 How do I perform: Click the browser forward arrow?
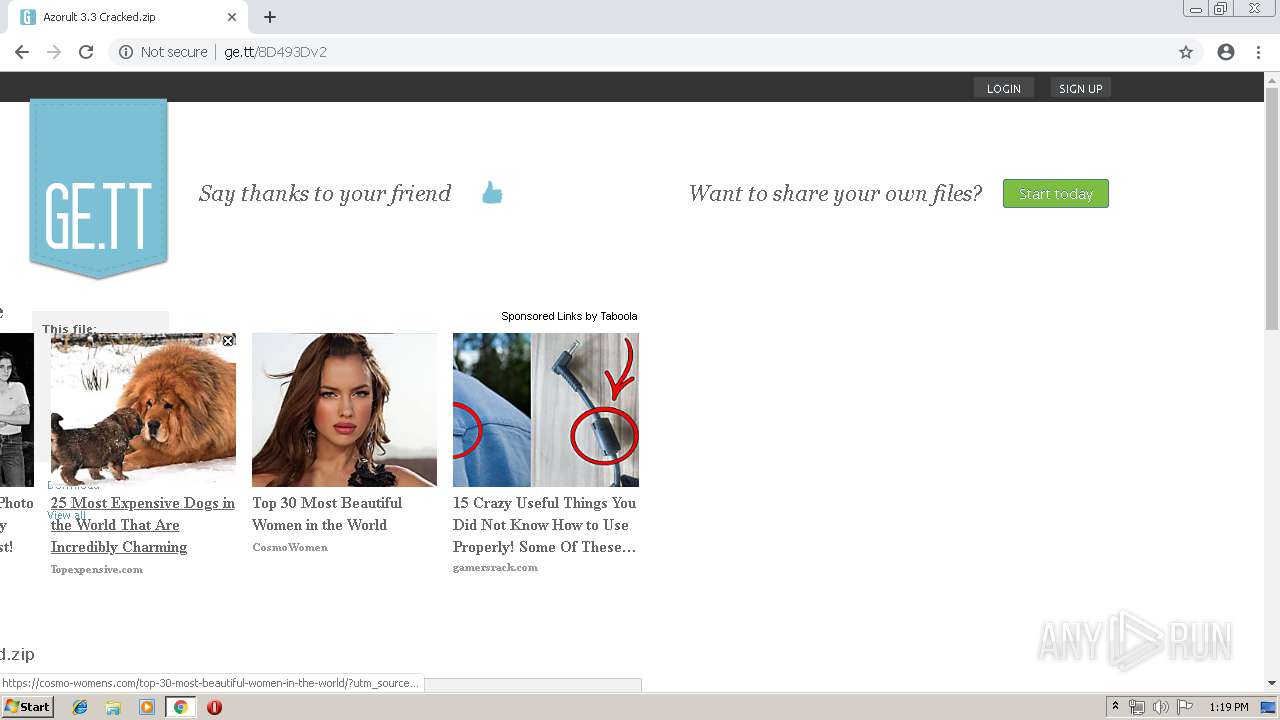pos(54,52)
